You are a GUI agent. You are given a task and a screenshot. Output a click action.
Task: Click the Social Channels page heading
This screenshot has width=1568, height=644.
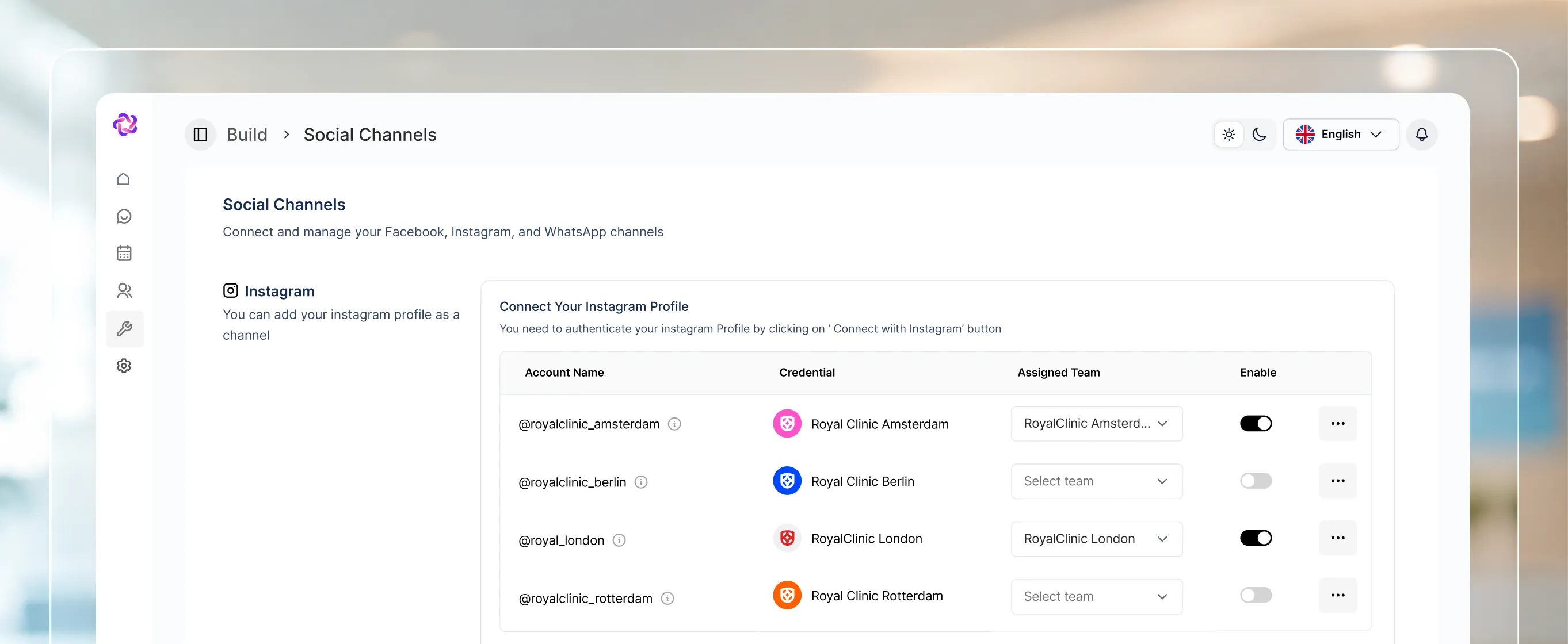pyautogui.click(x=284, y=204)
